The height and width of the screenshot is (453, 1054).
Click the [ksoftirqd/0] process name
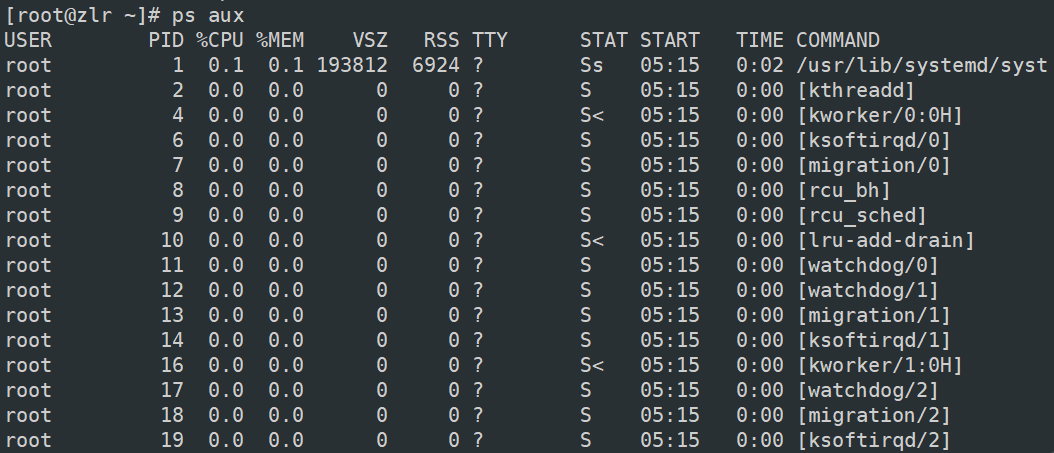click(874, 140)
